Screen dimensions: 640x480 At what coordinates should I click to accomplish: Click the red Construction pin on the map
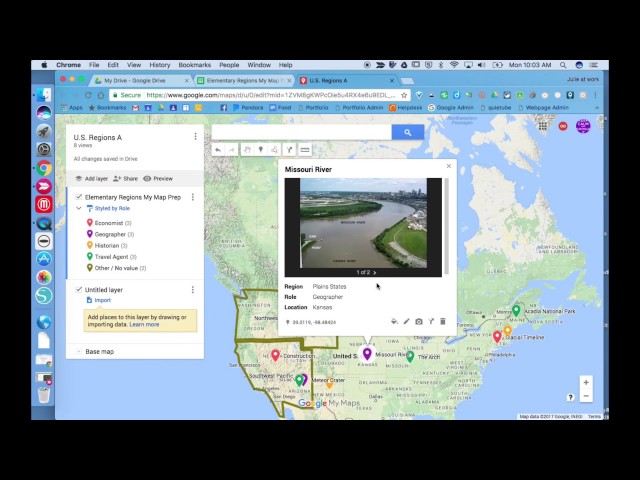click(x=276, y=355)
